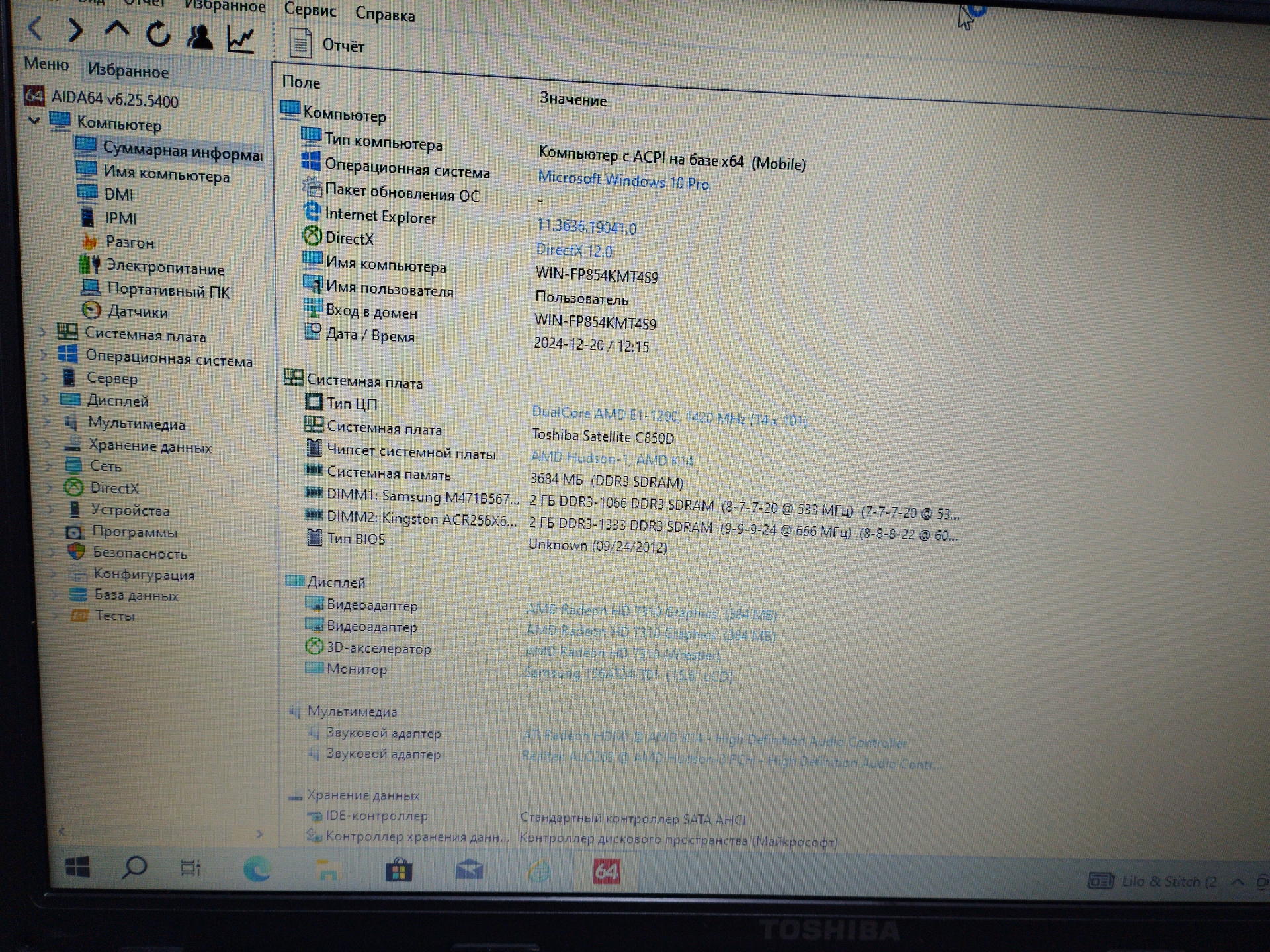This screenshot has height=952, width=1270.
Task: Switch to the Меню tab
Action: click(x=46, y=64)
